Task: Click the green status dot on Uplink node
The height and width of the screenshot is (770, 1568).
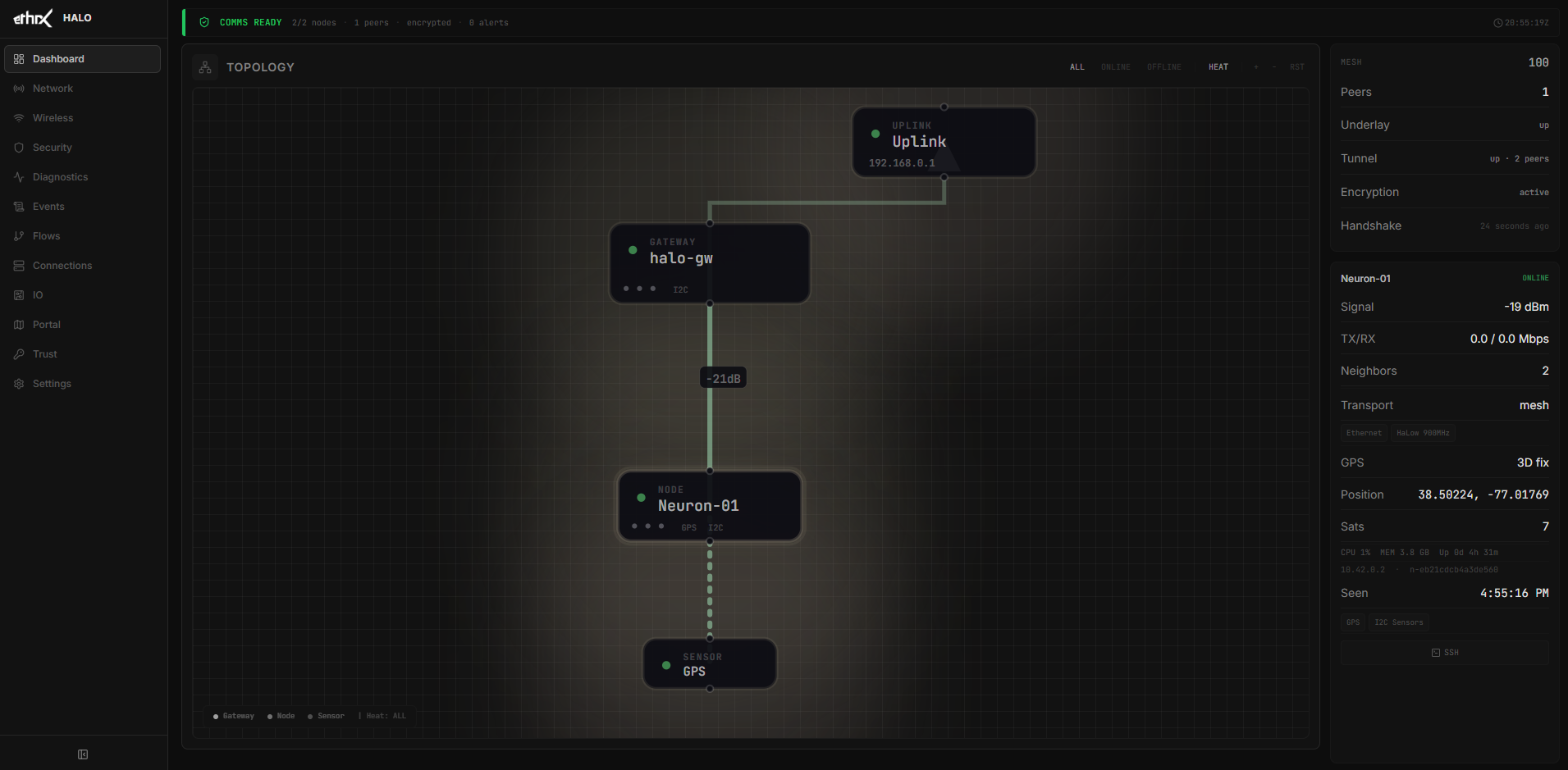Action: (875, 134)
